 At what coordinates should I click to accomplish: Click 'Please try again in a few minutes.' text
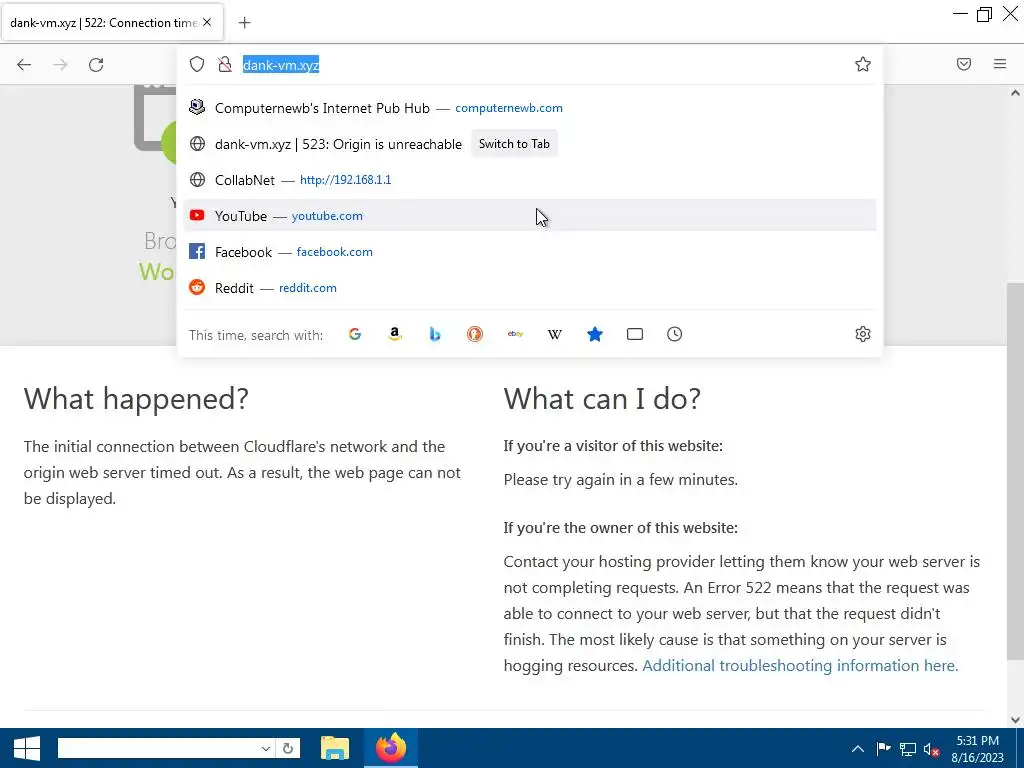[620, 480]
